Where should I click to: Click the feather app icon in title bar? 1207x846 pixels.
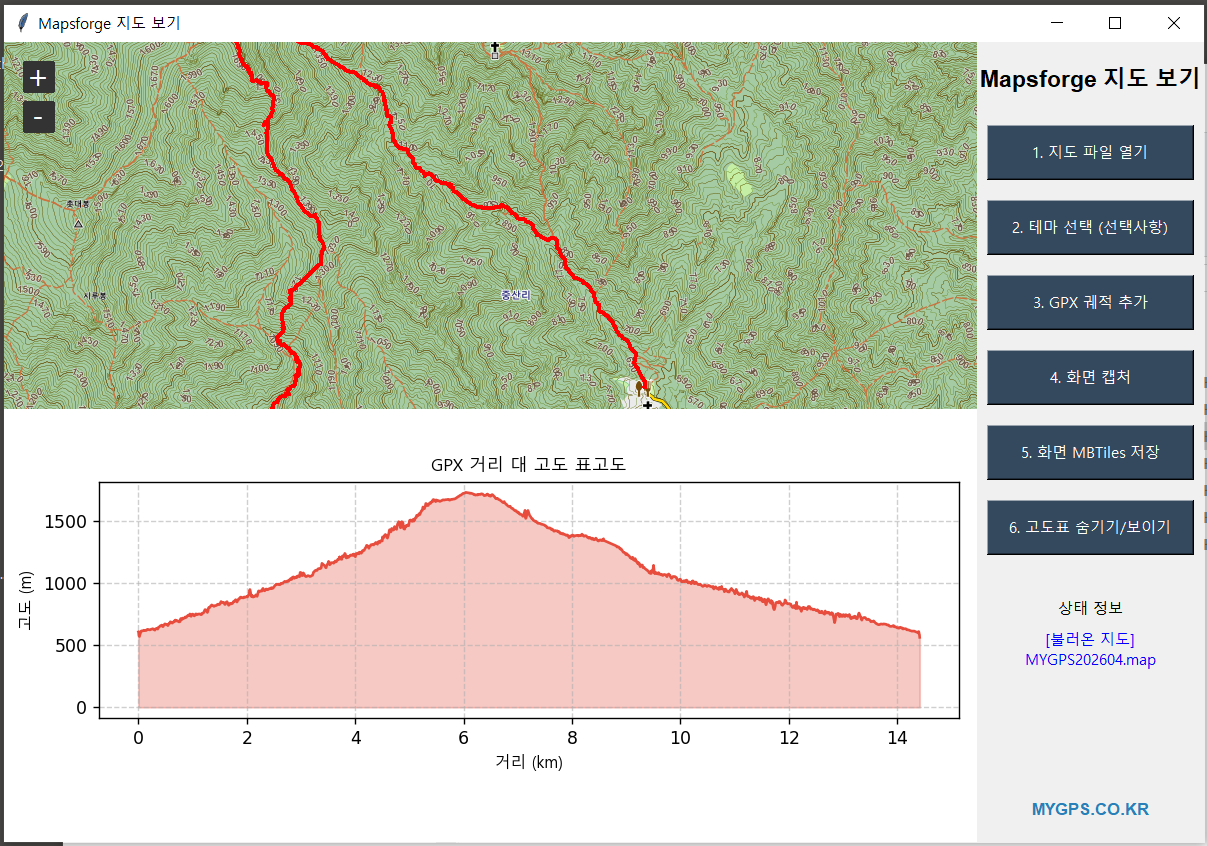22,23
